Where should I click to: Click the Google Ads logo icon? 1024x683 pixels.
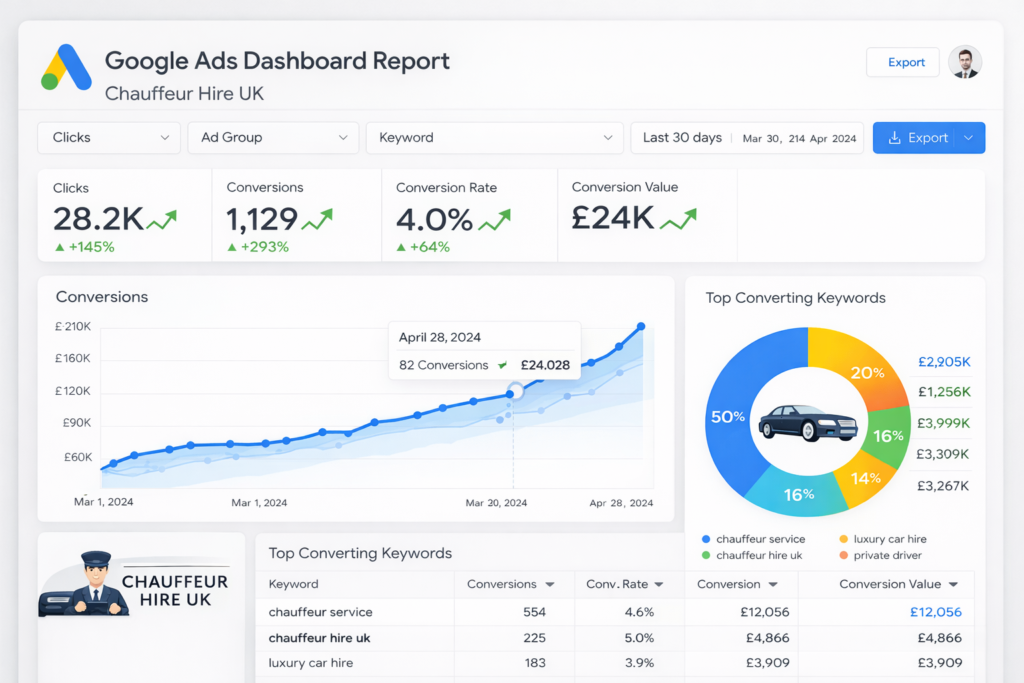click(x=66, y=67)
